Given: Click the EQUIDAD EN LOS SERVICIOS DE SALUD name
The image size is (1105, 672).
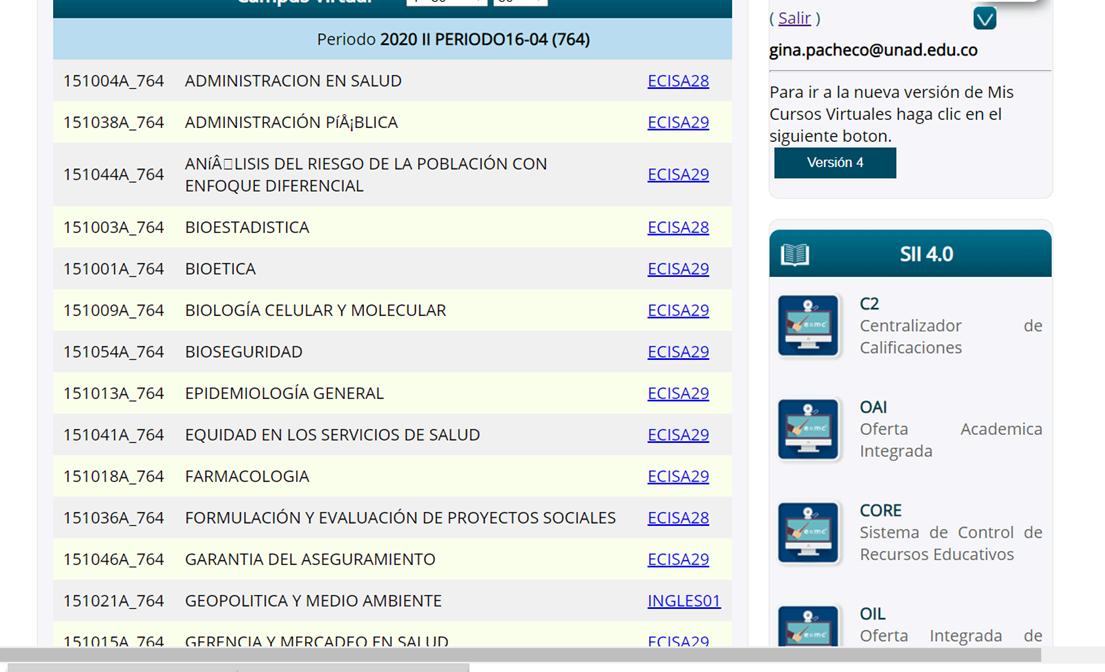Looking at the screenshot, I should click(x=333, y=435).
